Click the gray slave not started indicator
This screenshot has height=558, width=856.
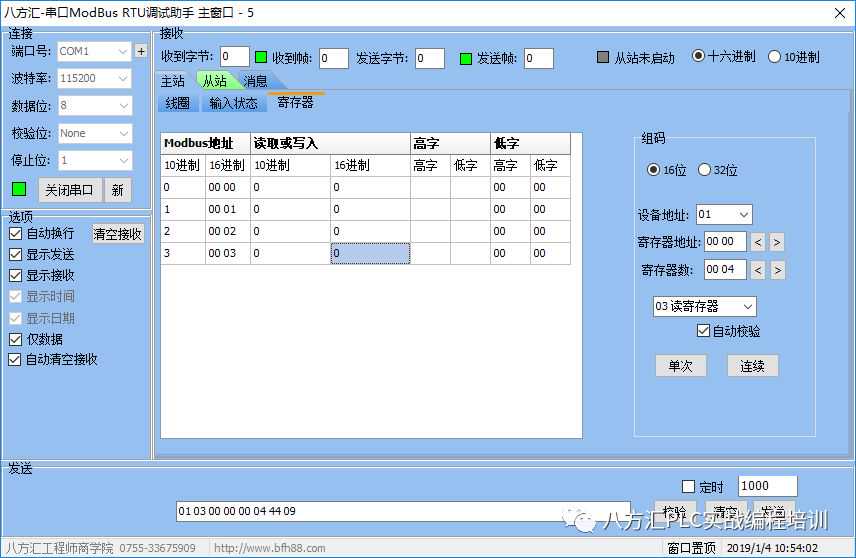(x=602, y=57)
